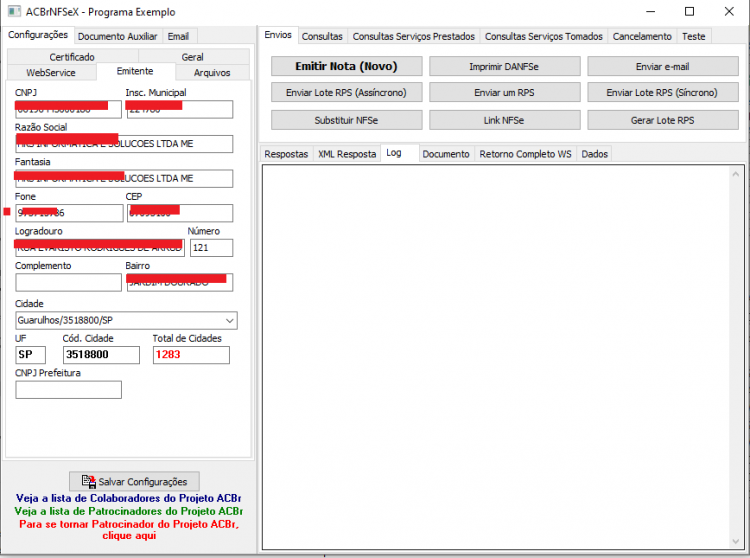Click the CEP field
This screenshot has height=558, width=750.
[x=180, y=213]
